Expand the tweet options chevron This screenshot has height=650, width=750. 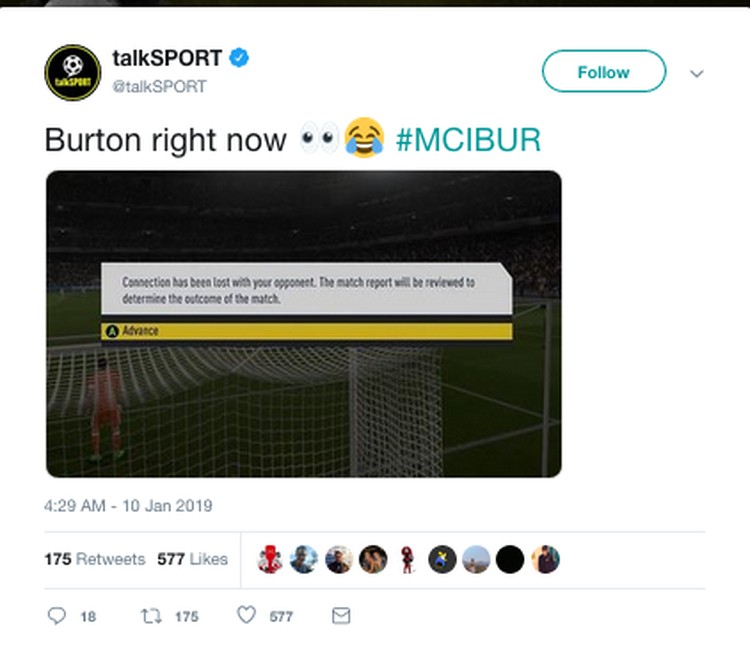click(697, 74)
